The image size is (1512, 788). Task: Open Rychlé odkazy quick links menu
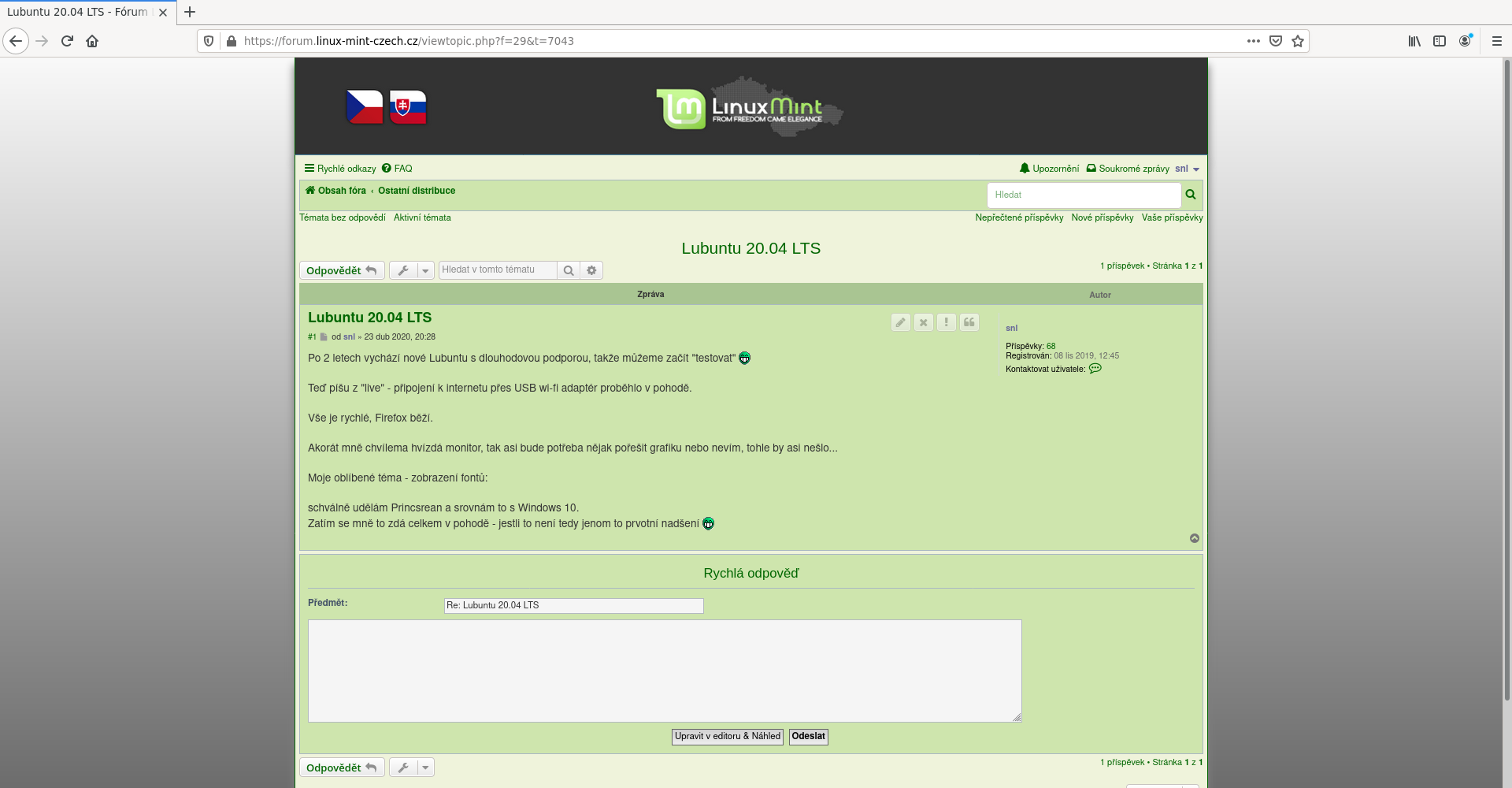click(340, 169)
